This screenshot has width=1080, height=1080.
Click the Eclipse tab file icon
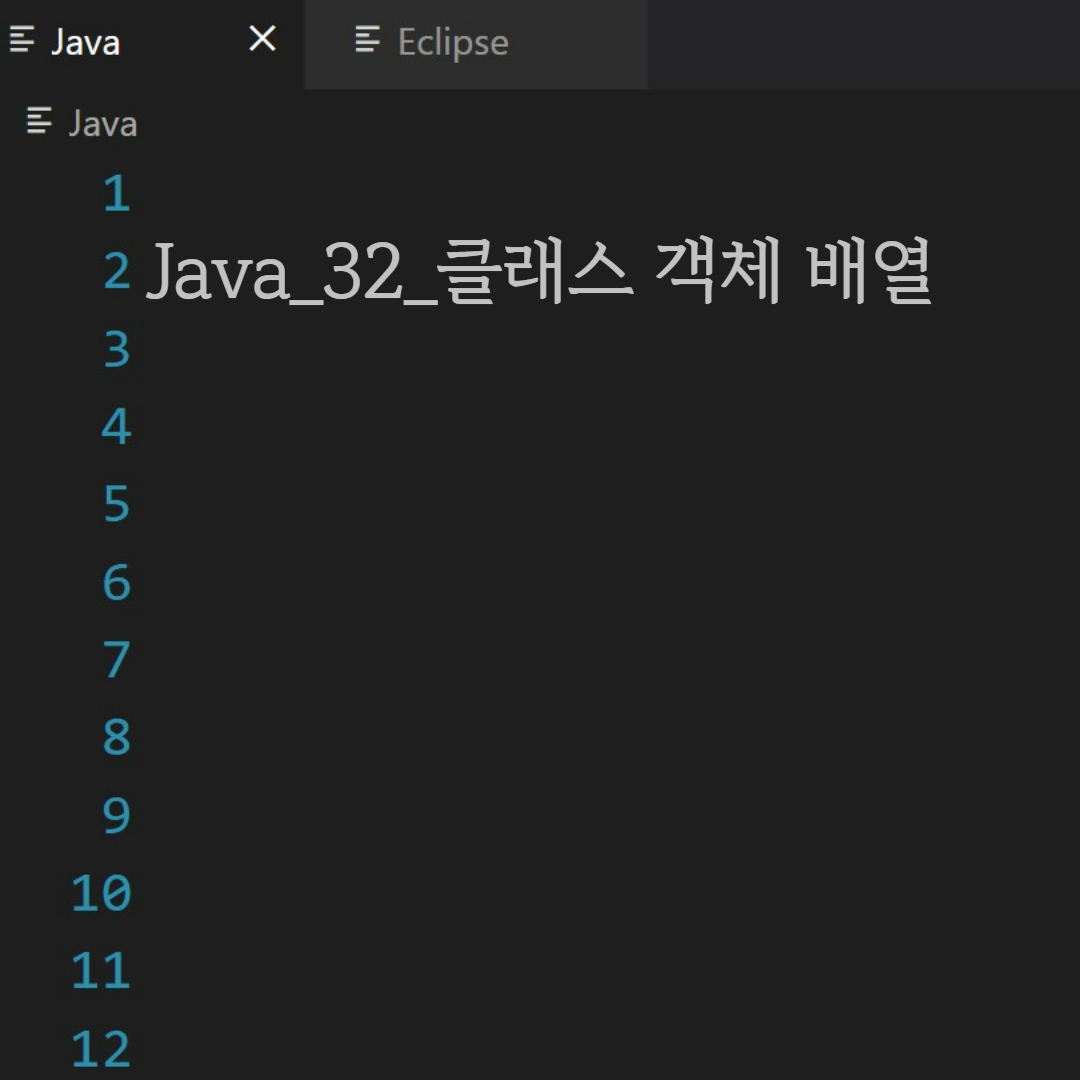tap(367, 39)
